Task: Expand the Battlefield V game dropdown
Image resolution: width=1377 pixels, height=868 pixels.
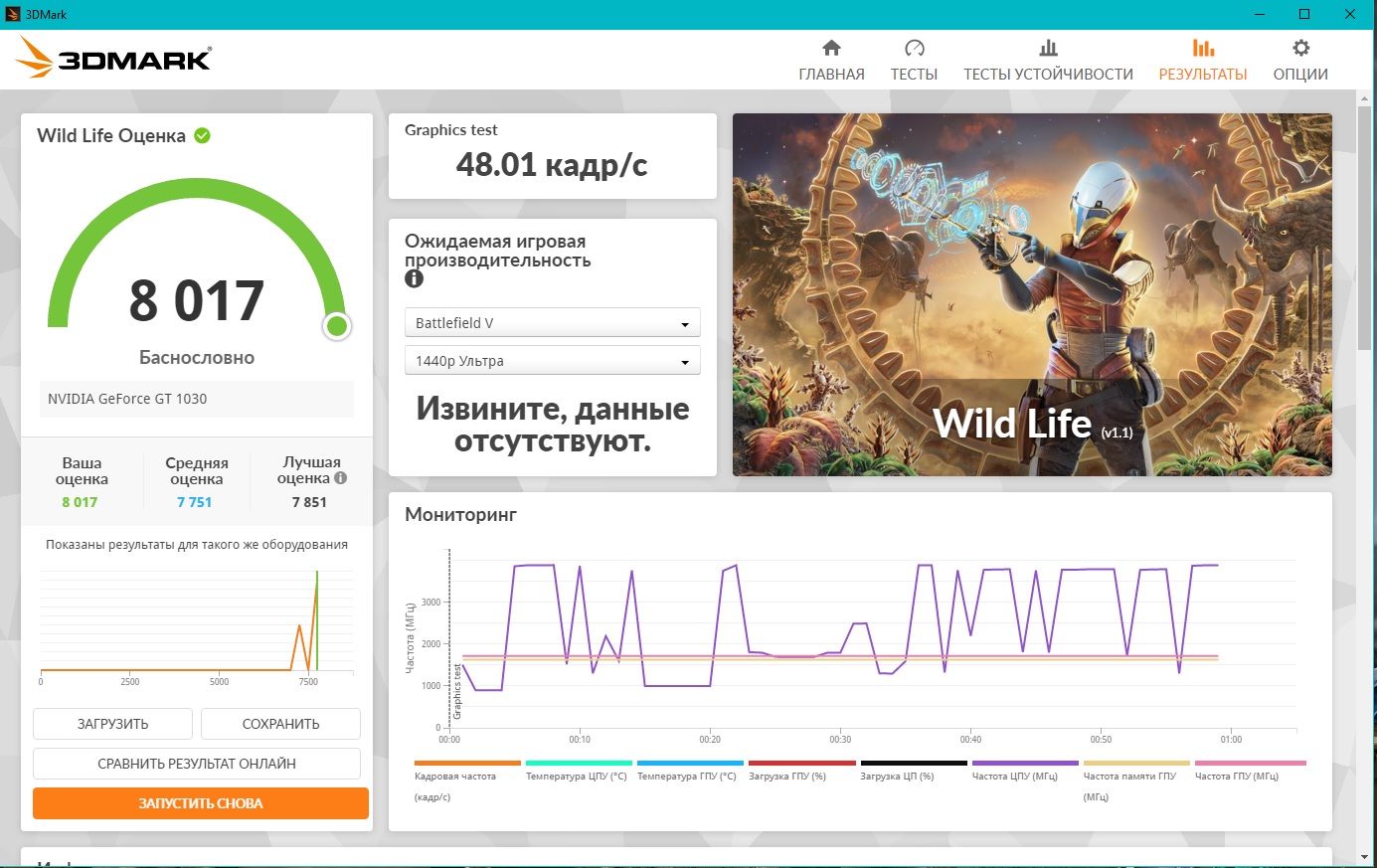Action: [x=552, y=323]
